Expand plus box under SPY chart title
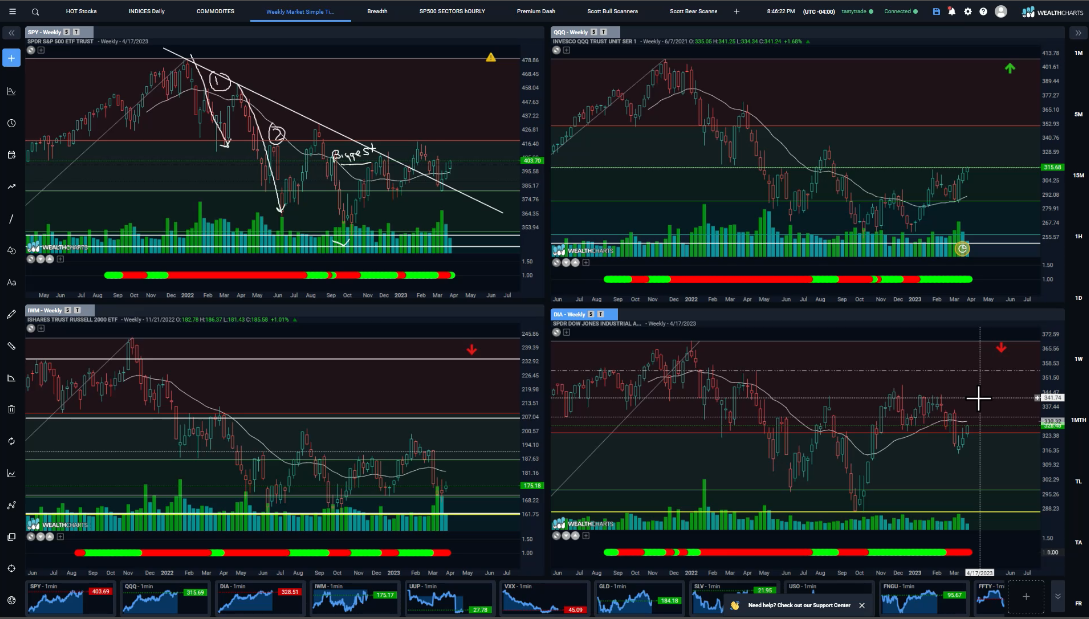 click(41, 50)
